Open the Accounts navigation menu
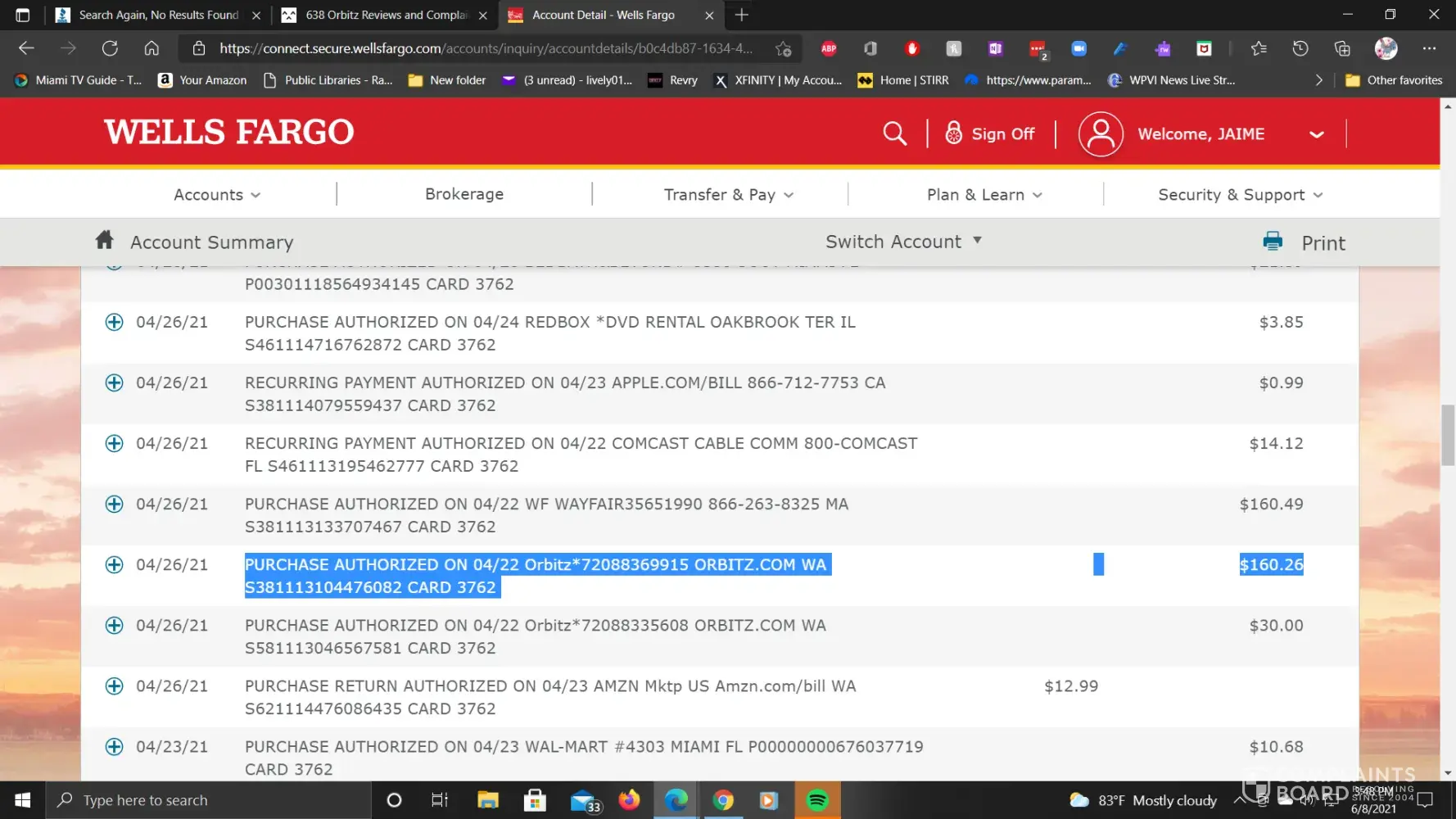This screenshot has width=1456, height=819. click(x=216, y=195)
